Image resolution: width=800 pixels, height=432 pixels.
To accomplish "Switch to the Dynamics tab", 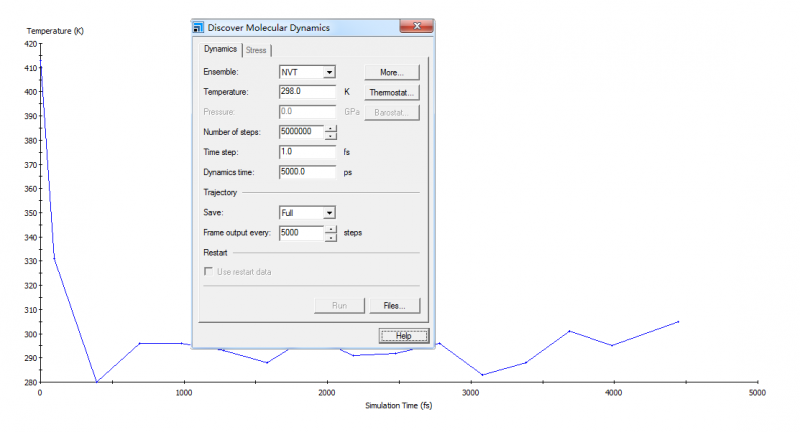I will [220, 49].
